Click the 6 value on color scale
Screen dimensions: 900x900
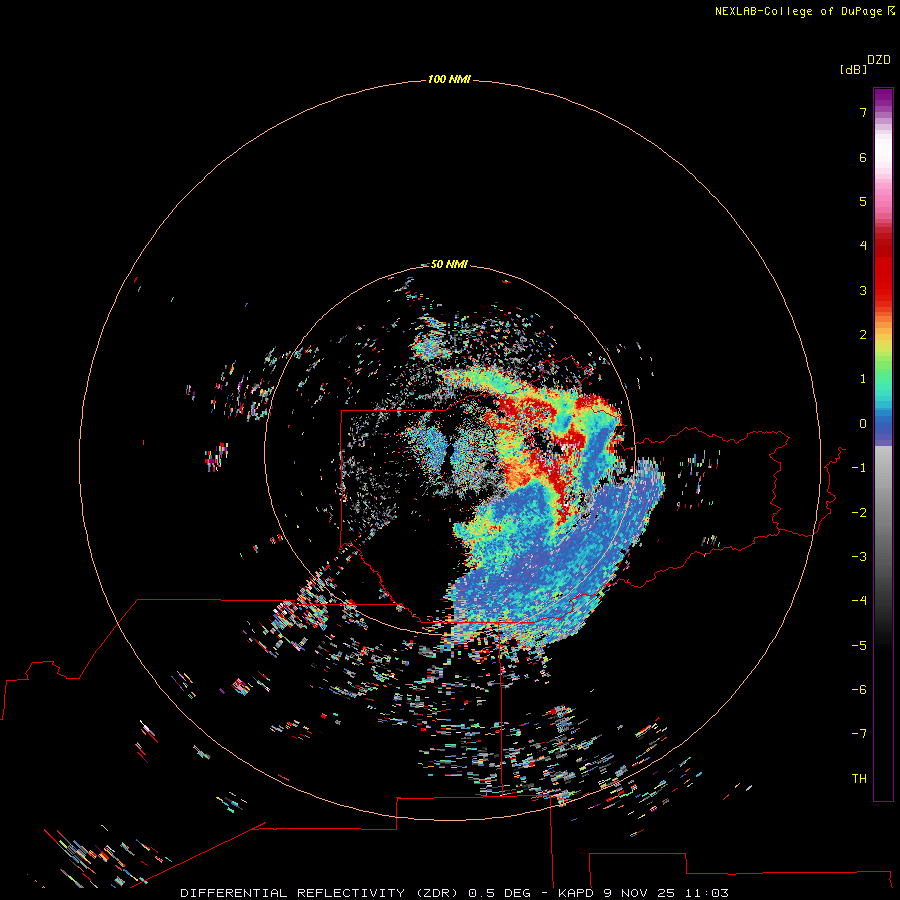[863, 157]
